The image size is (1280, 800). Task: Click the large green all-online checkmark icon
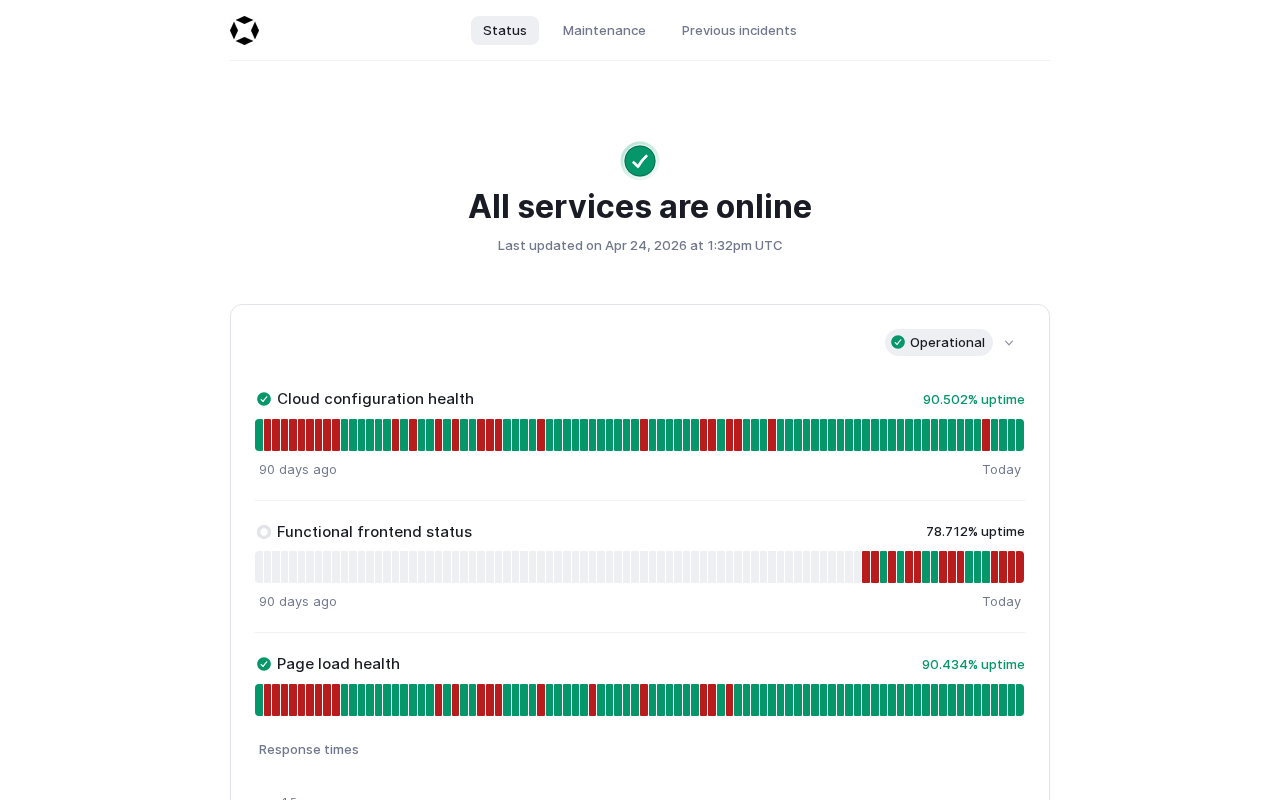coord(640,161)
